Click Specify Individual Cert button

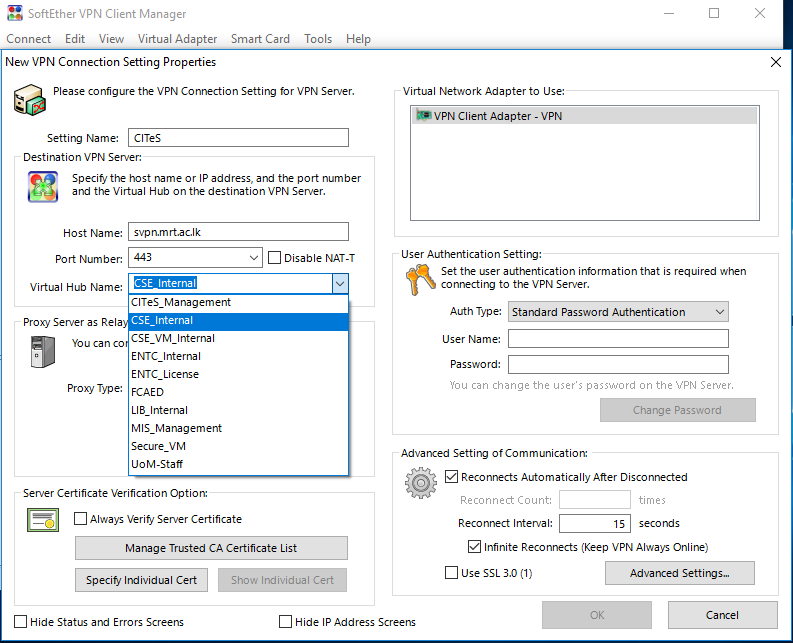141,580
